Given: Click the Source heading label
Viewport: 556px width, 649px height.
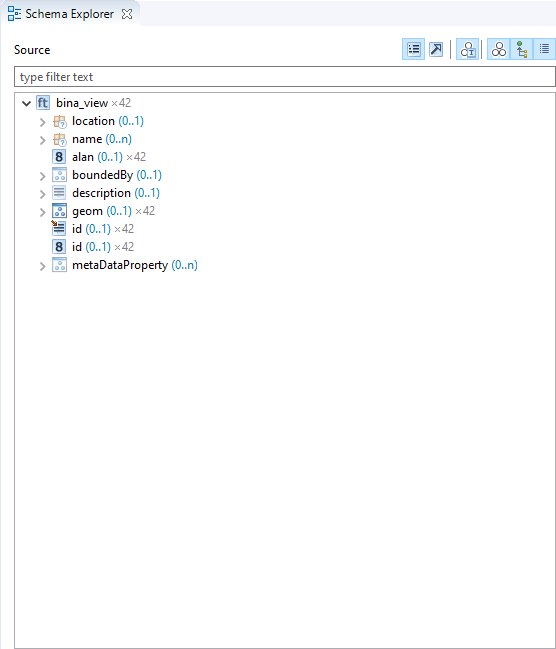Looking at the screenshot, I should point(32,50).
